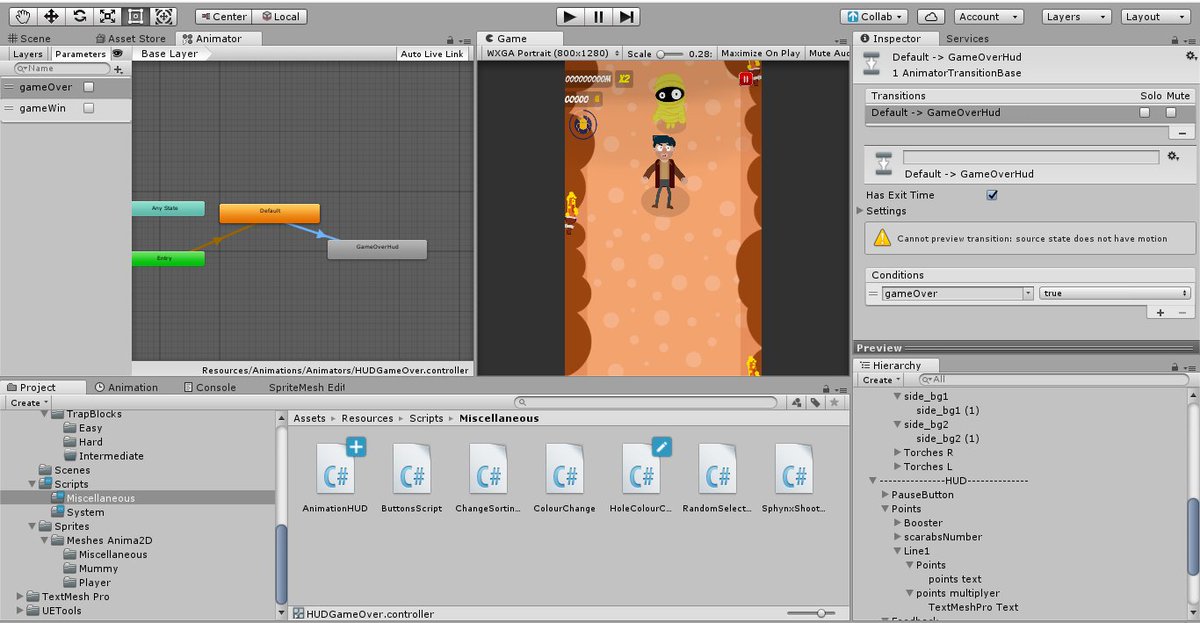Viewport: 1200px width, 623px height.
Task: Click the Any State node
Action: click(167, 208)
